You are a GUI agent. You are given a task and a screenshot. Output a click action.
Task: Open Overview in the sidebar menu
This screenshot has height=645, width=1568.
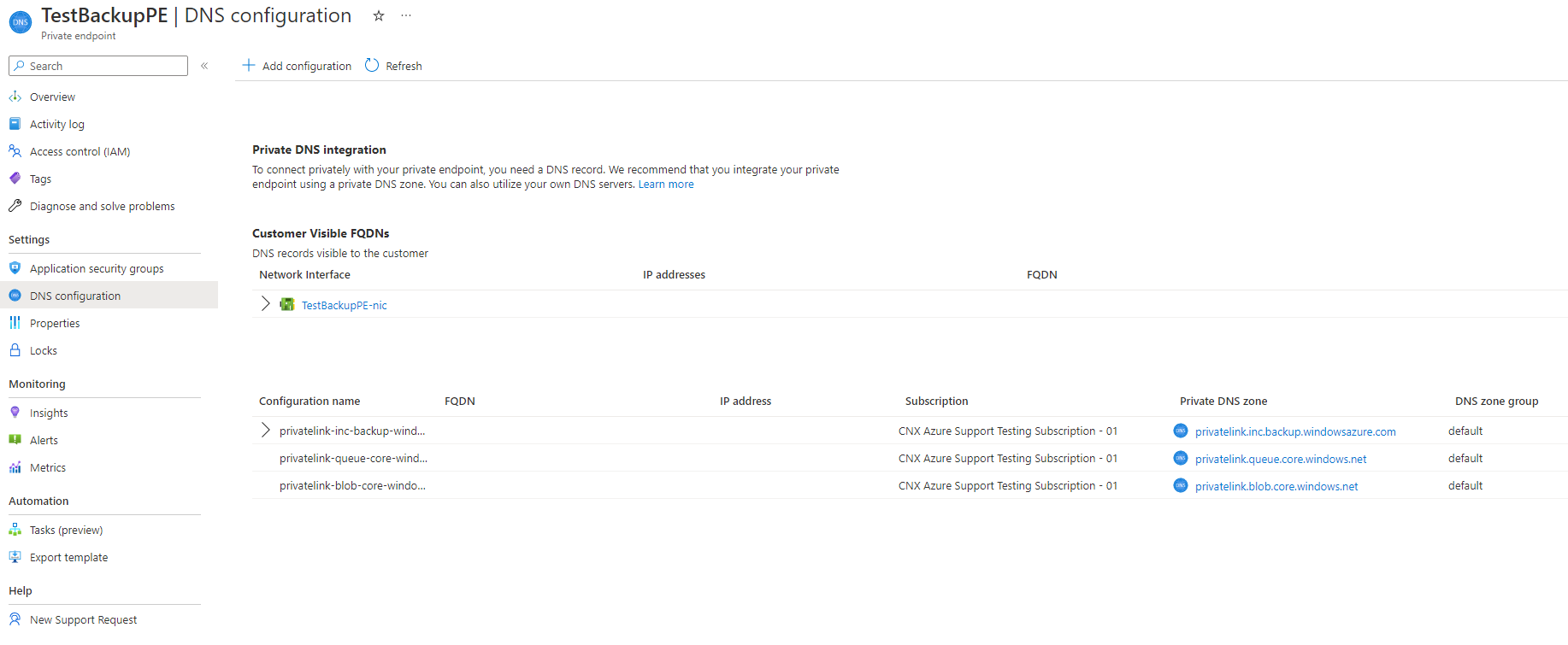point(52,97)
